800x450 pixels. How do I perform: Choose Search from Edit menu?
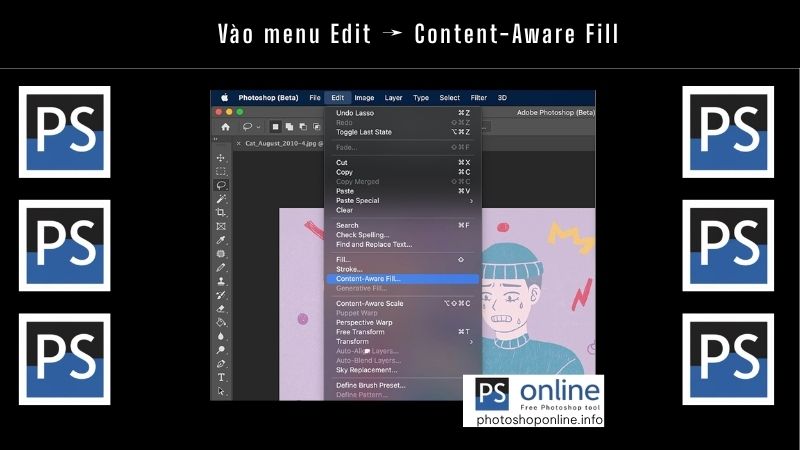[x=403, y=226]
